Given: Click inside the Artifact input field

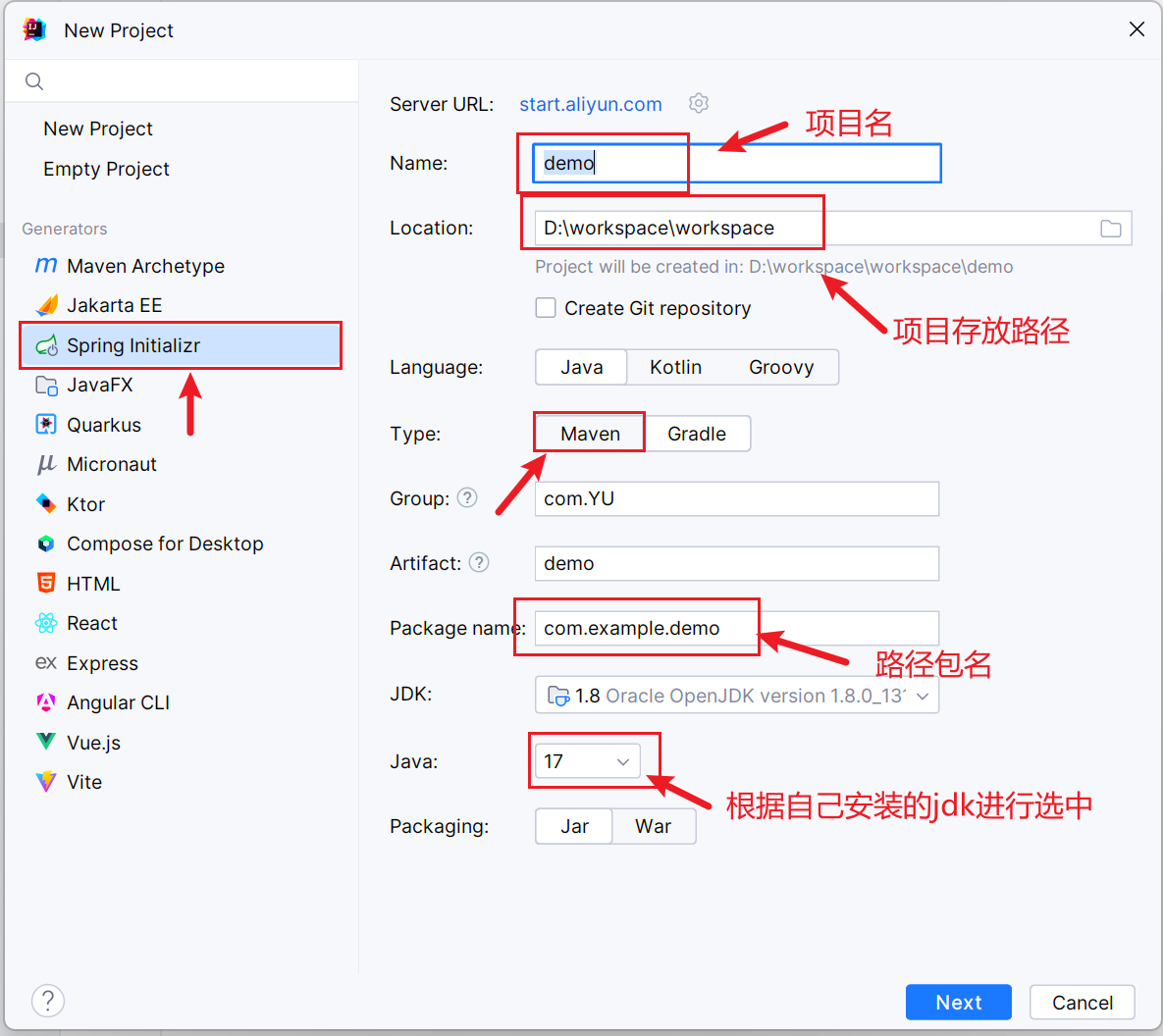Looking at the screenshot, I should click(736, 563).
